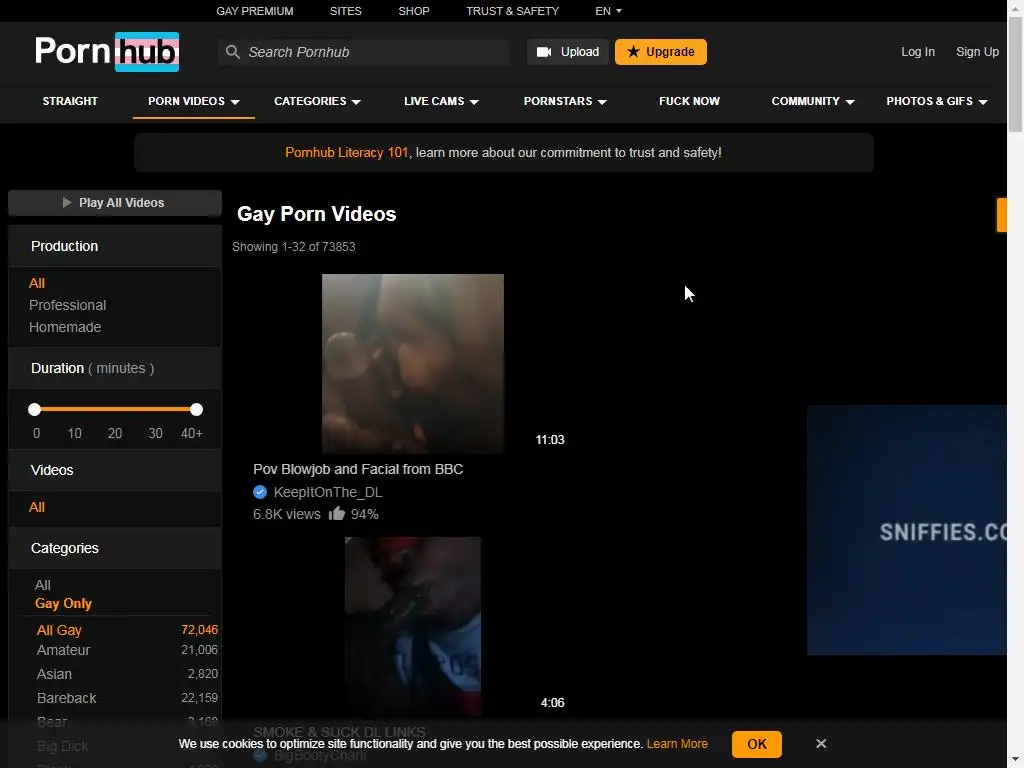Accept cookies with OK button
This screenshot has height=768, width=1024.
tap(756, 744)
